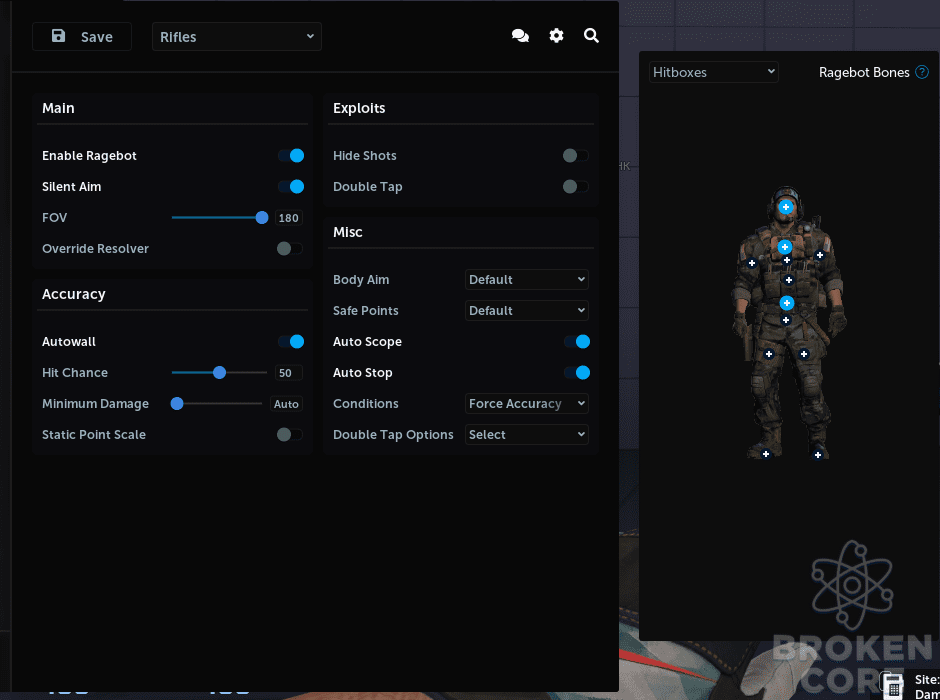Select the small hitbox point just below the chest

coord(787,260)
